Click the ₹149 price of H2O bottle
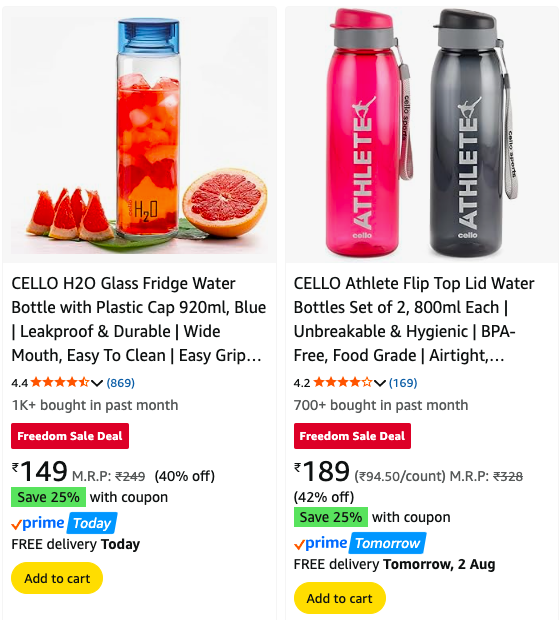 (x=40, y=472)
